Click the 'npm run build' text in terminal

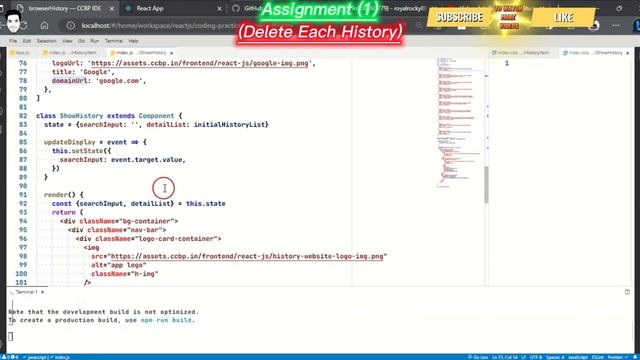(167, 320)
